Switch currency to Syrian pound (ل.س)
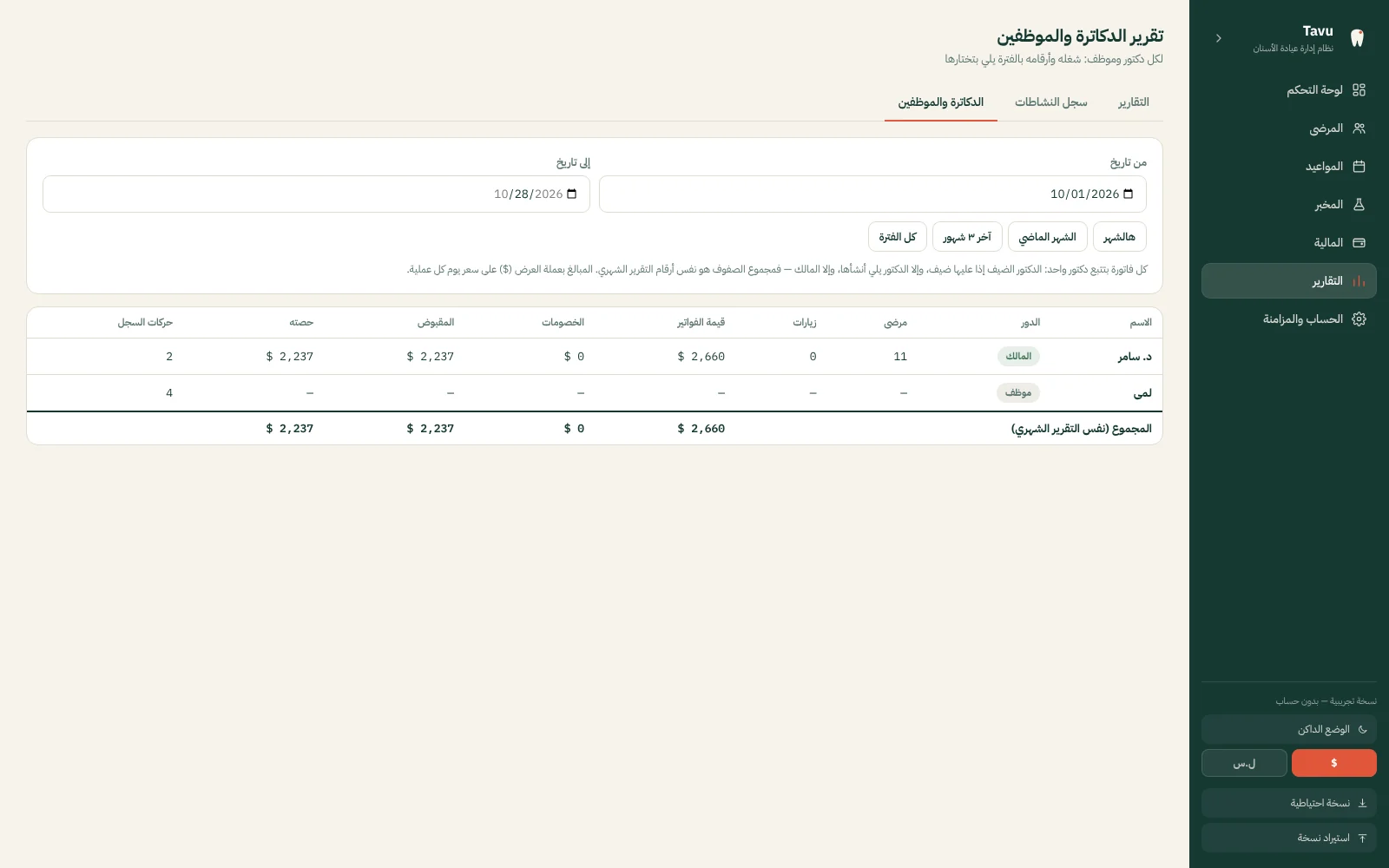Image resolution: width=1389 pixels, height=868 pixels. pyautogui.click(x=1244, y=763)
